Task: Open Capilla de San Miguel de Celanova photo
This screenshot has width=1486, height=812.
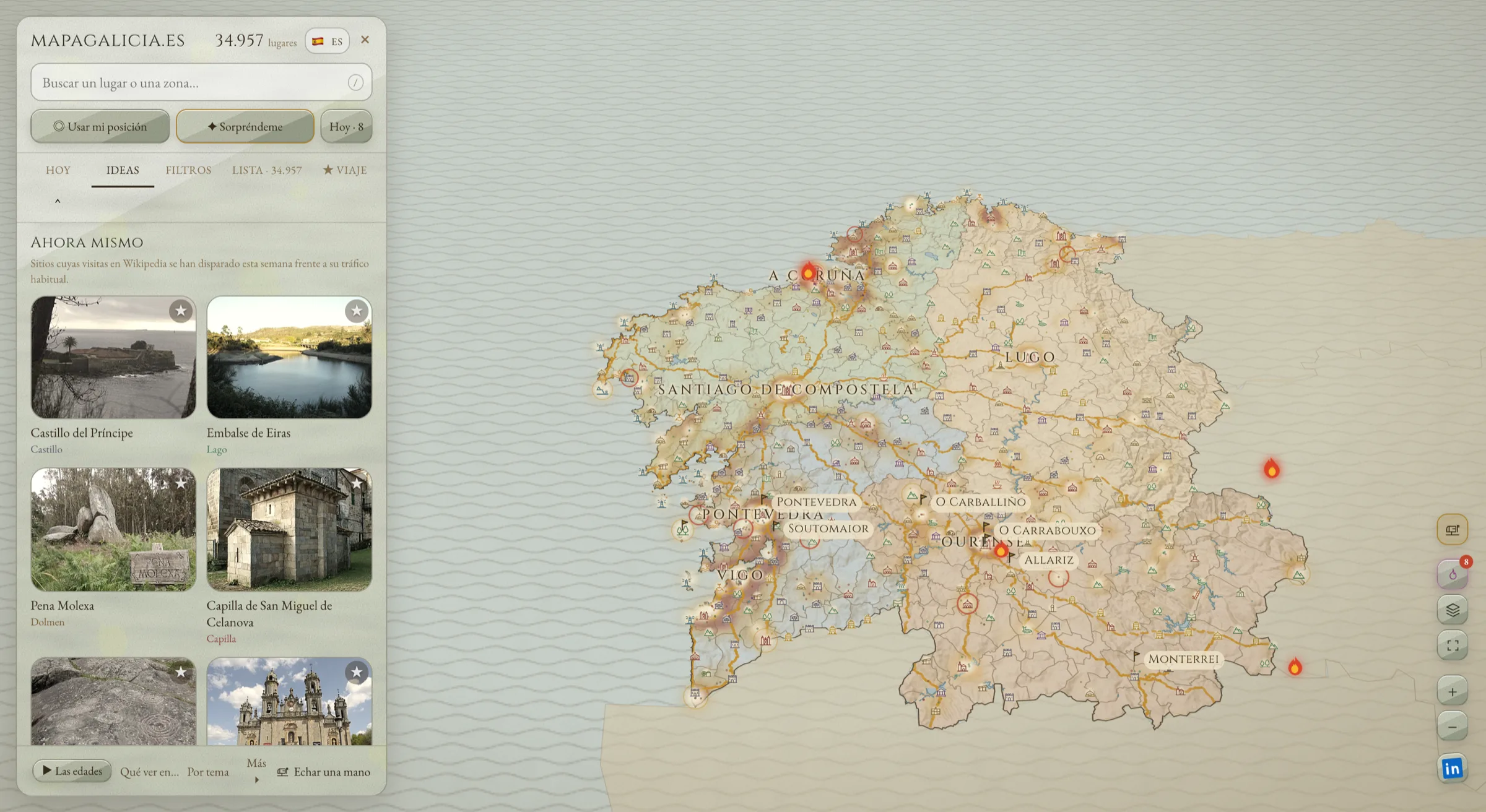Action: click(289, 529)
